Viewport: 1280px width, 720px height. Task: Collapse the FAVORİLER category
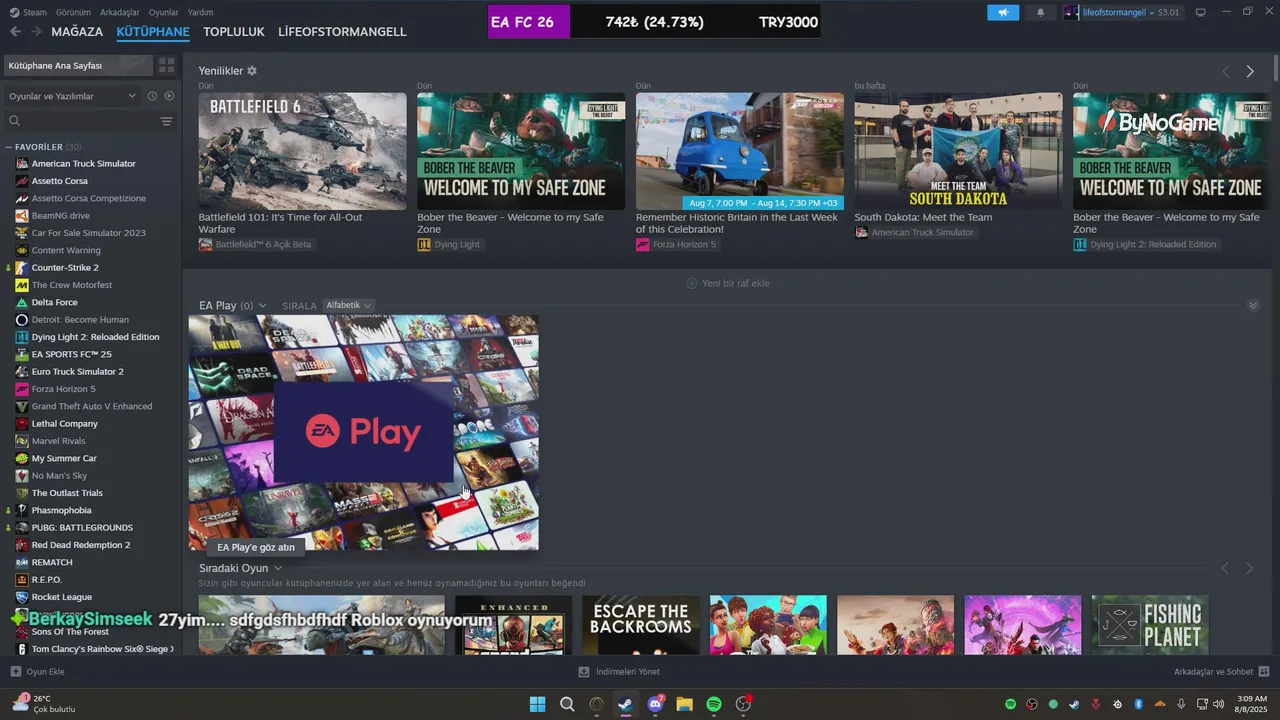(x=8, y=147)
